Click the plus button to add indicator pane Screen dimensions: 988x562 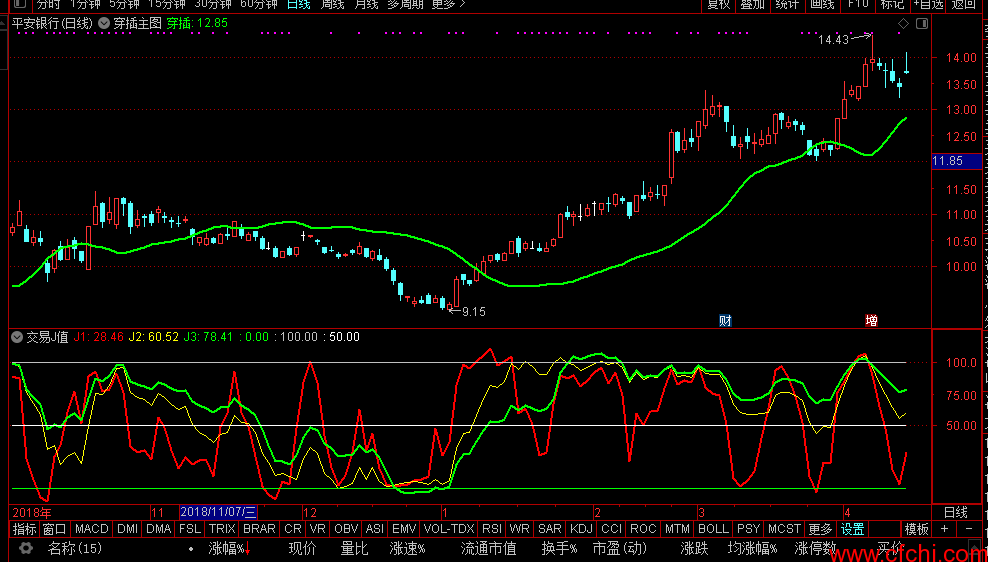pyautogui.click(x=944, y=529)
